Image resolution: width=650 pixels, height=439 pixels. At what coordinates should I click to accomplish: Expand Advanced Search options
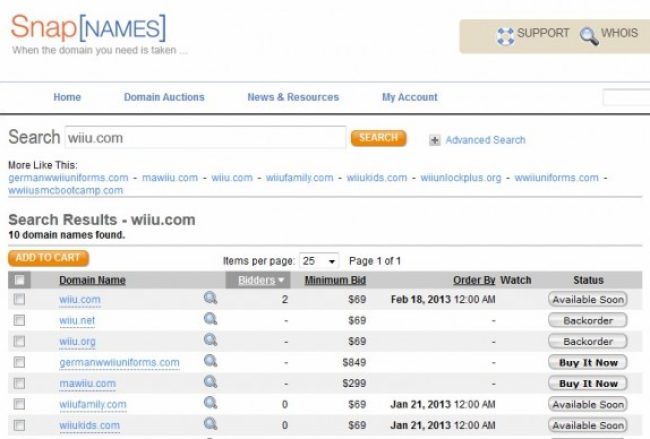point(485,140)
